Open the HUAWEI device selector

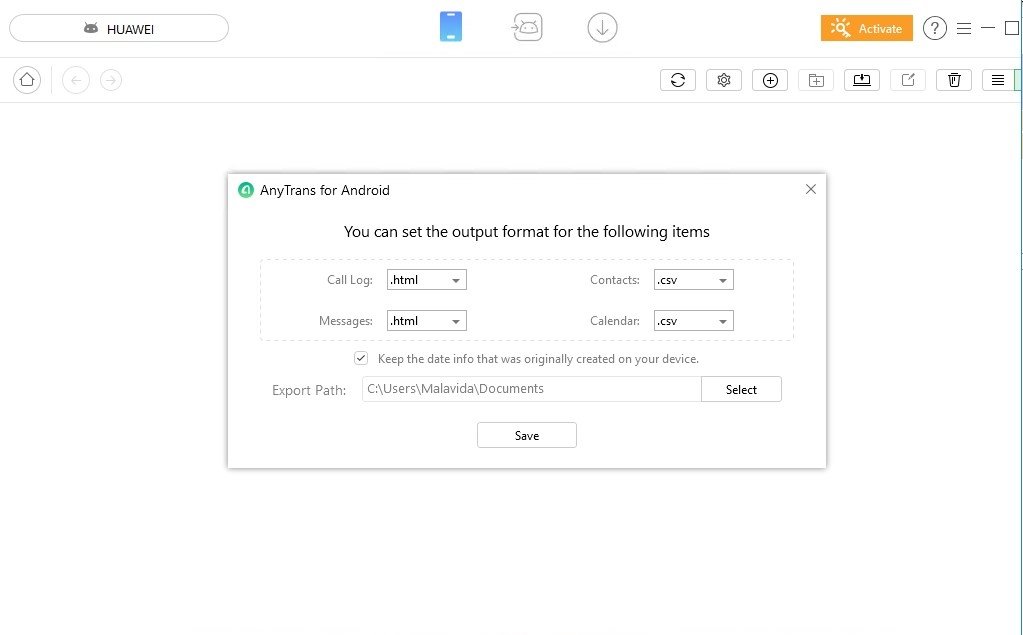coord(119,28)
